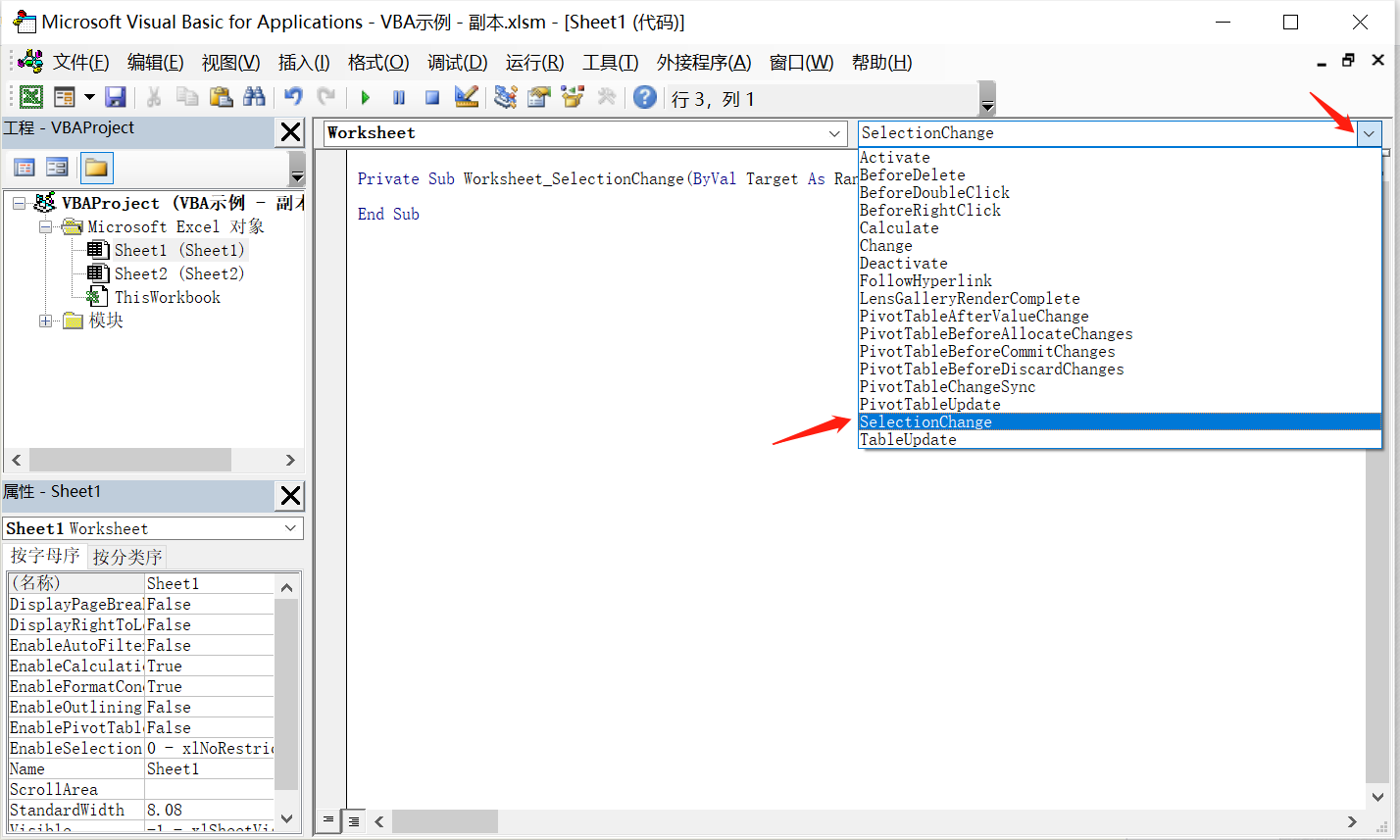This screenshot has width=1400, height=840.
Task: Open Project Explorer toolbar icon
Action: 506,97
